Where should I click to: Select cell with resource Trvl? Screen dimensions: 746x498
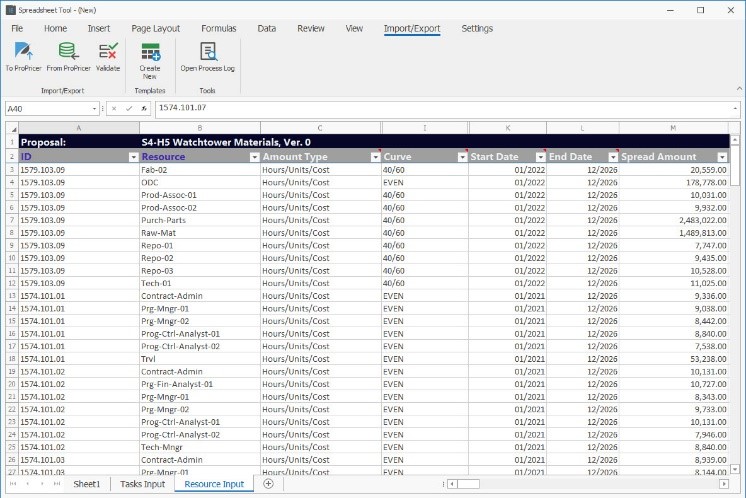(x=200, y=359)
